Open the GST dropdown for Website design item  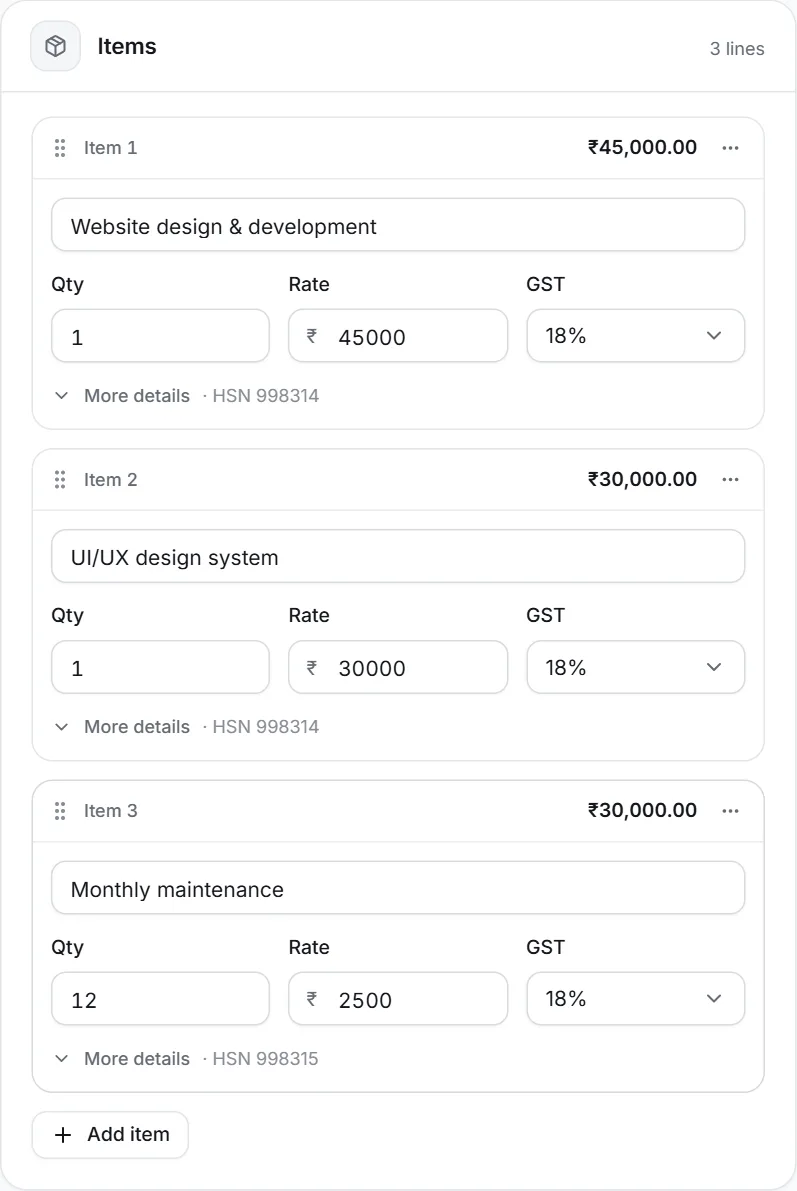pos(636,336)
